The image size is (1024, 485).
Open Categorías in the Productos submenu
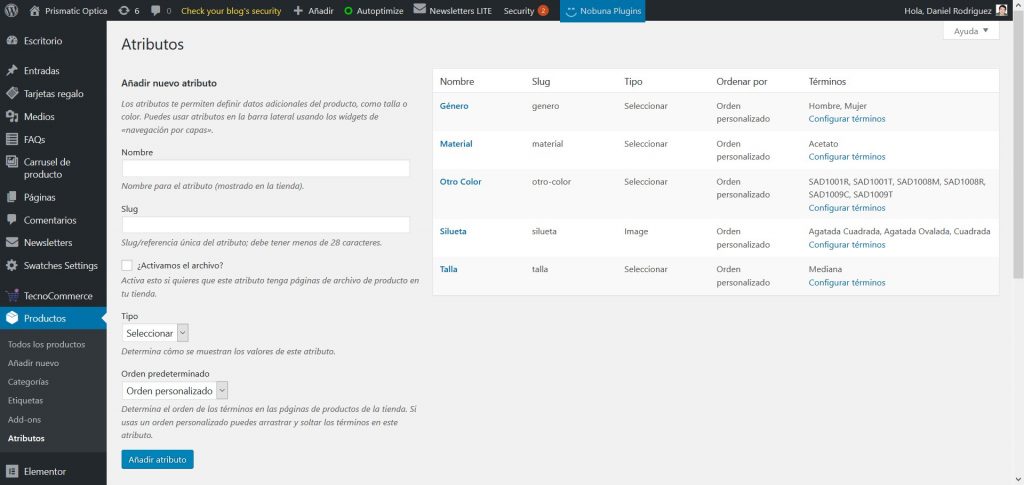[28, 382]
